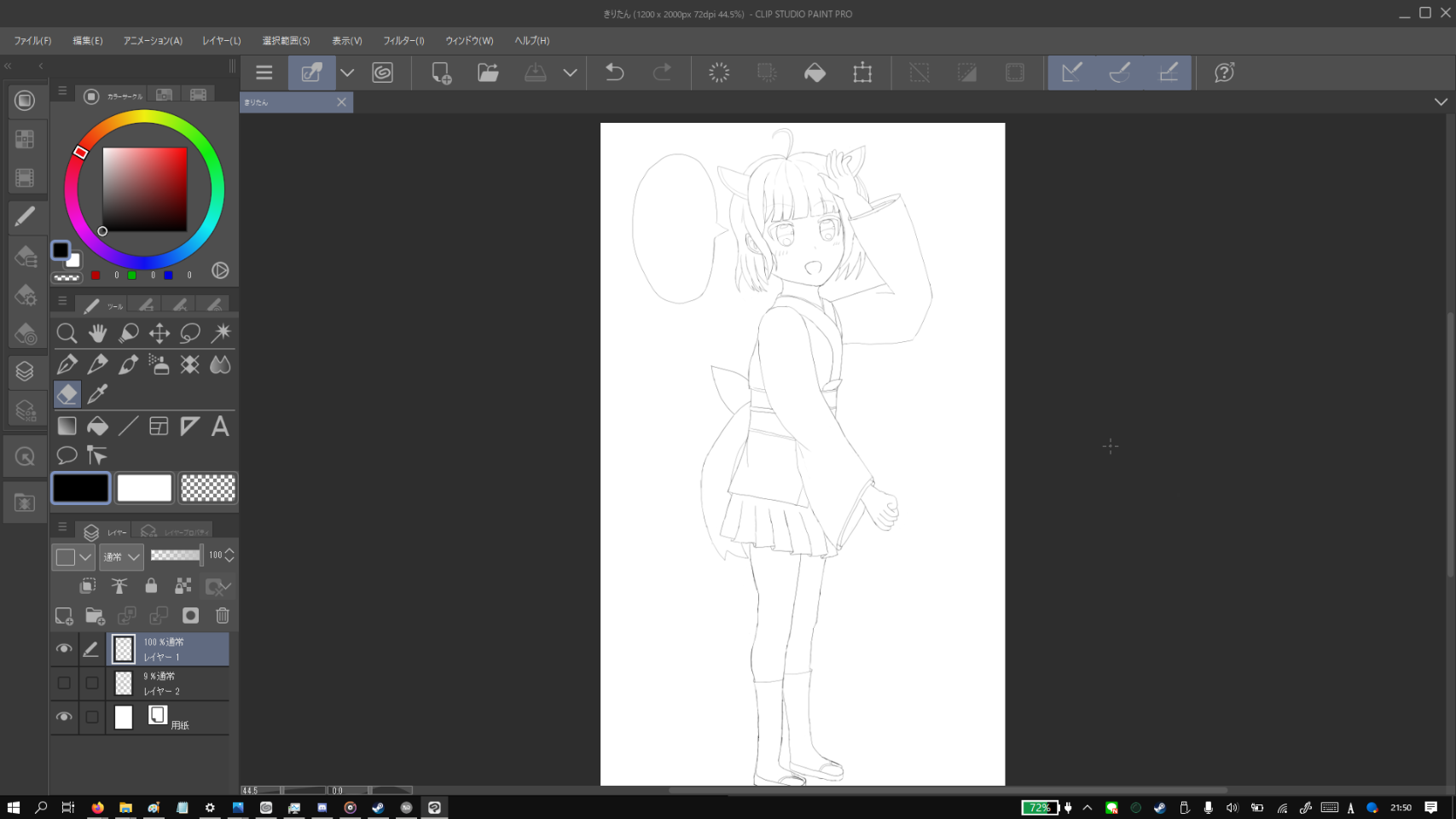Select the Balloon speech bubble tool
The image size is (1456, 819).
click(67, 456)
